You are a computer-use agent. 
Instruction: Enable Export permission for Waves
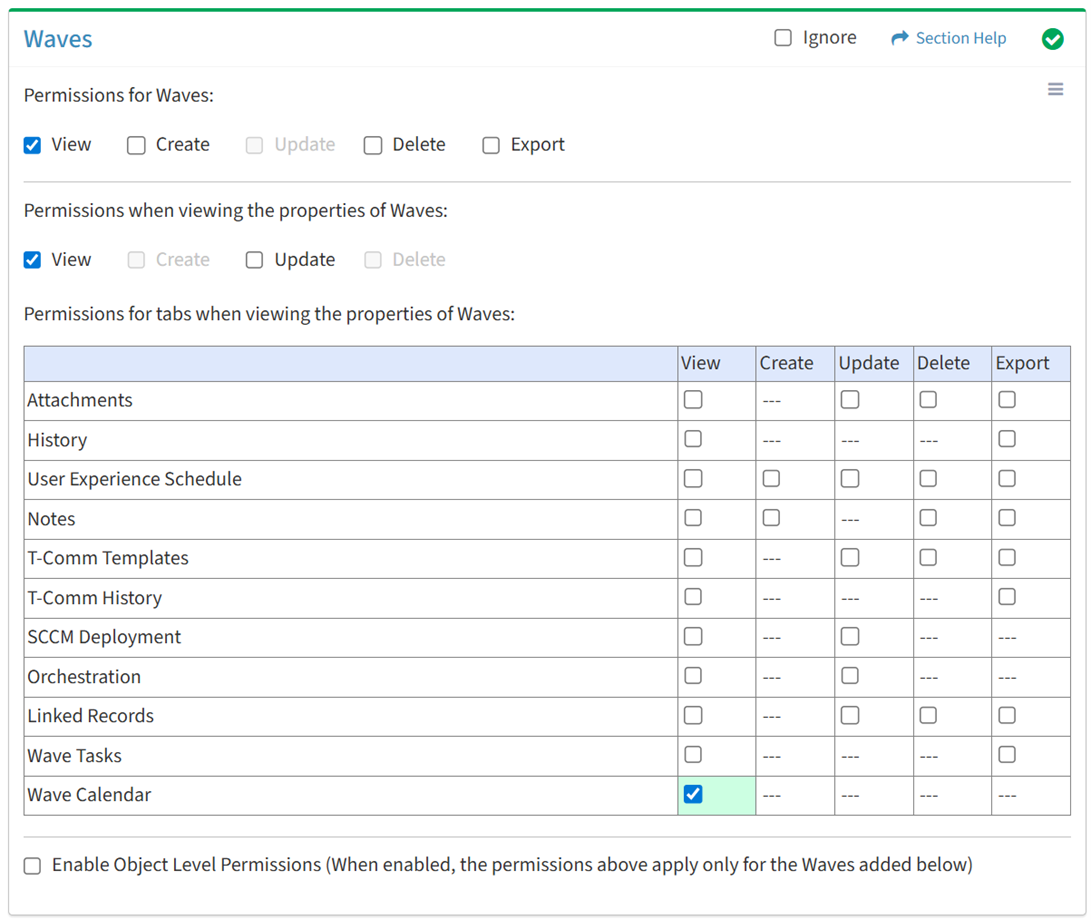coord(491,145)
